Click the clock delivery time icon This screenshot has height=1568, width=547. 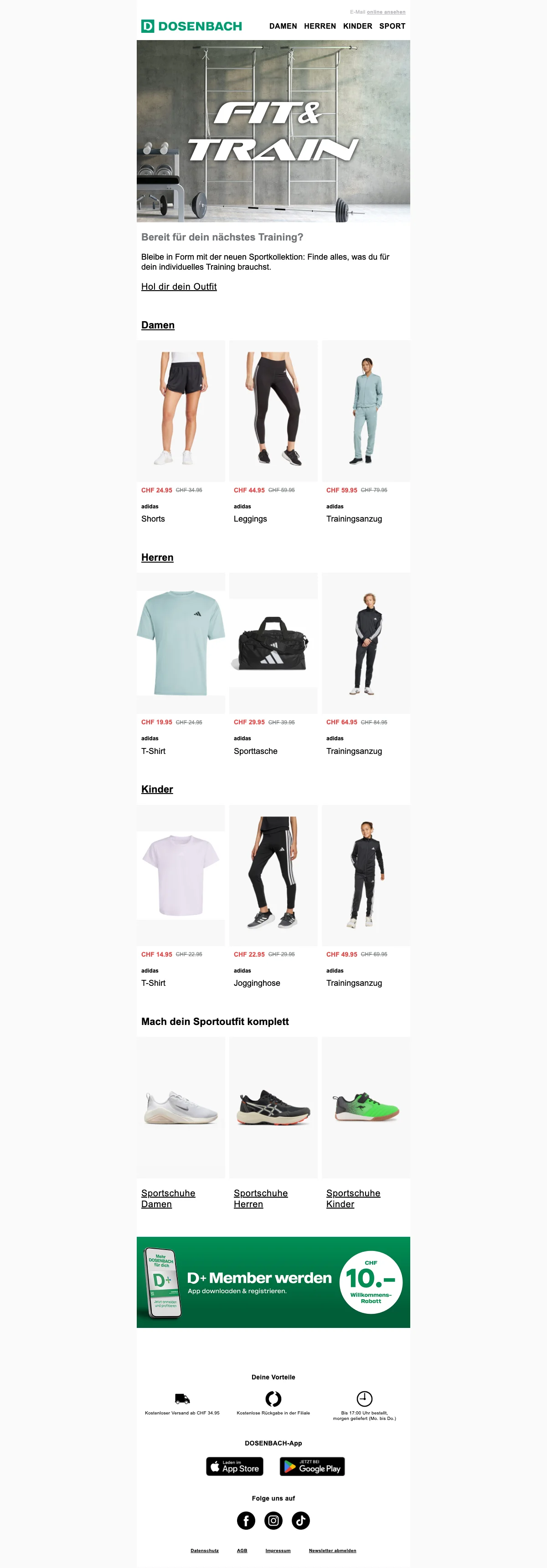[364, 1399]
